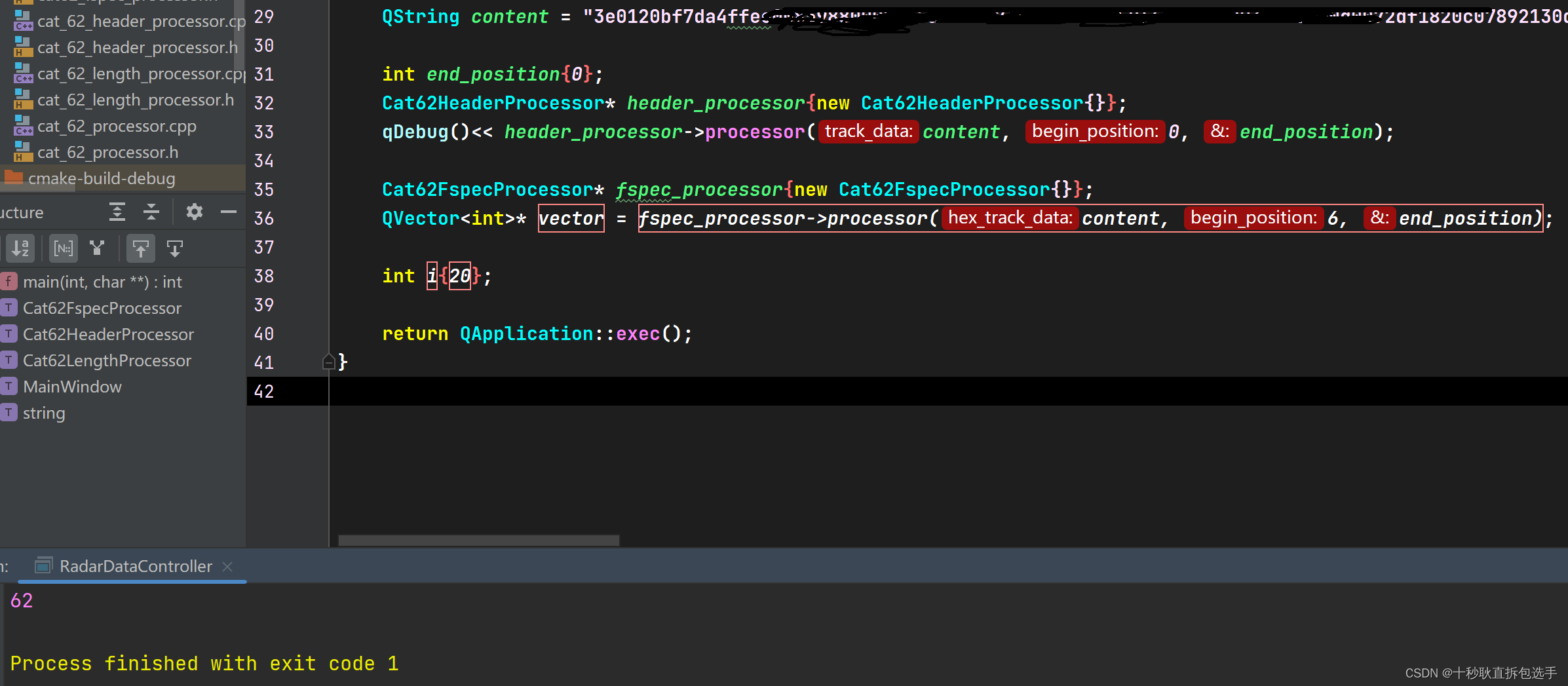The width and height of the screenshot is (1568, 686).
Task: Click header_processor variable on line 32
Action: (716, 103)
